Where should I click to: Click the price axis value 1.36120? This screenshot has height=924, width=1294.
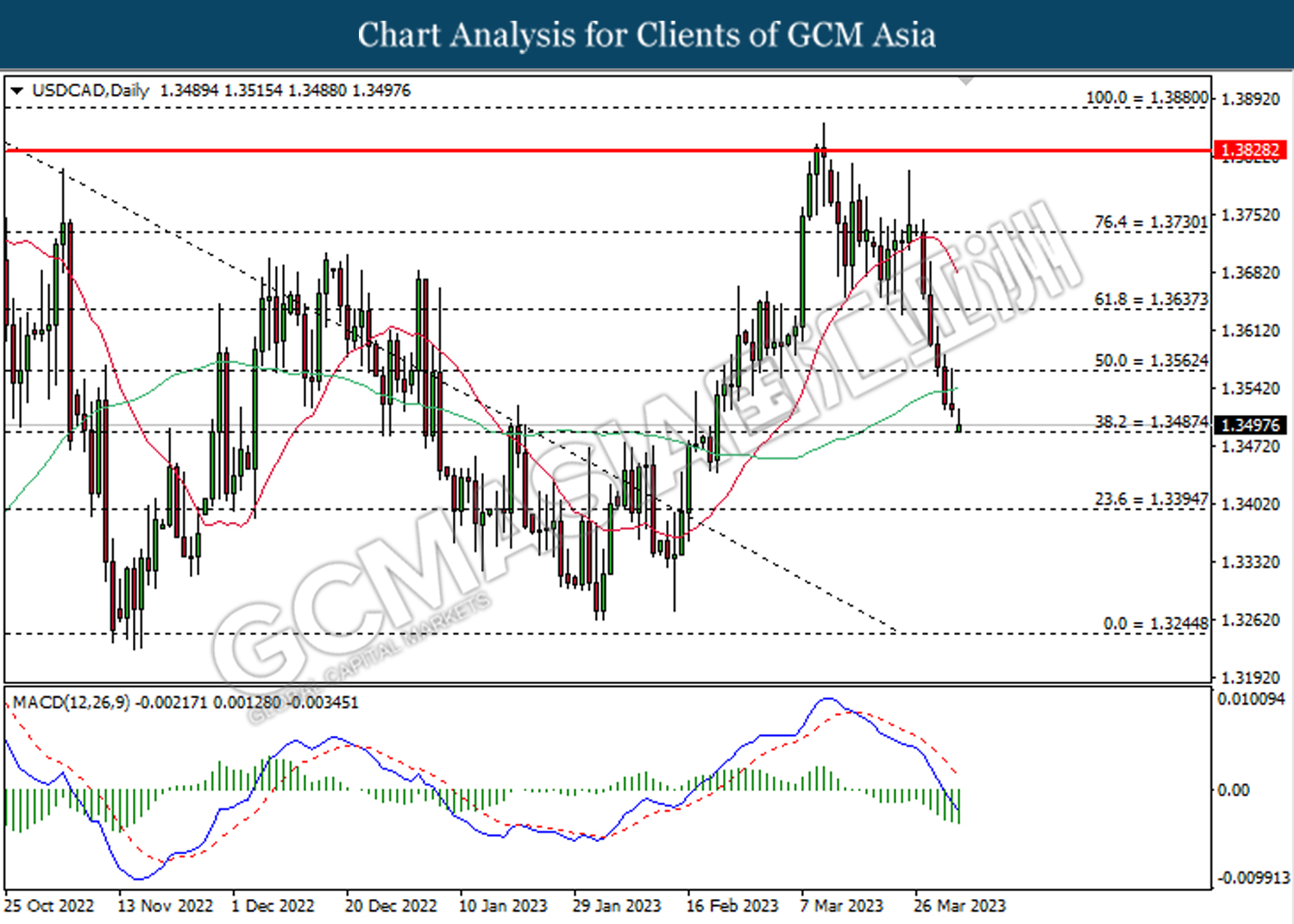tap(1251, 330)
